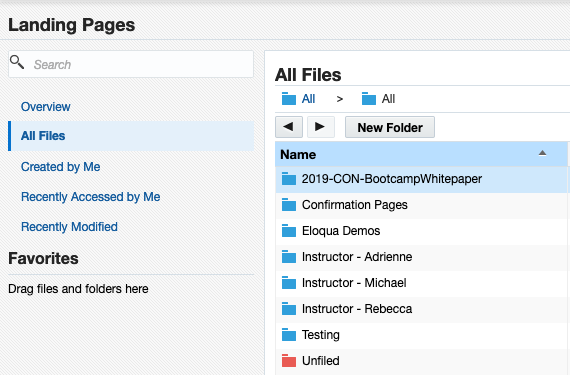Click the second All breadcrumb label
Viewport: 570px width, 375px height.
388,99
